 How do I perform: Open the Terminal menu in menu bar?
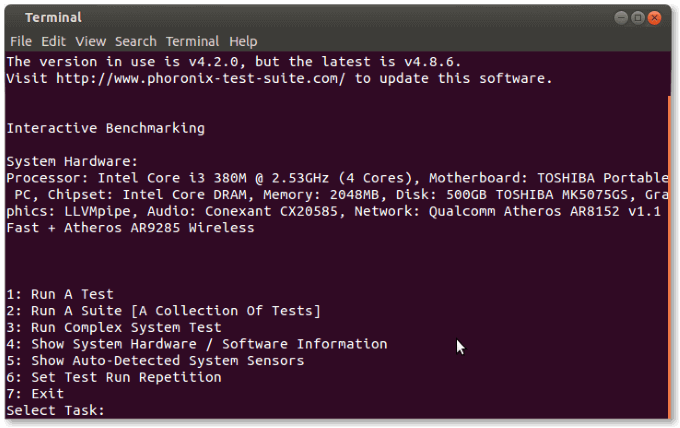(x=193, y=41)
